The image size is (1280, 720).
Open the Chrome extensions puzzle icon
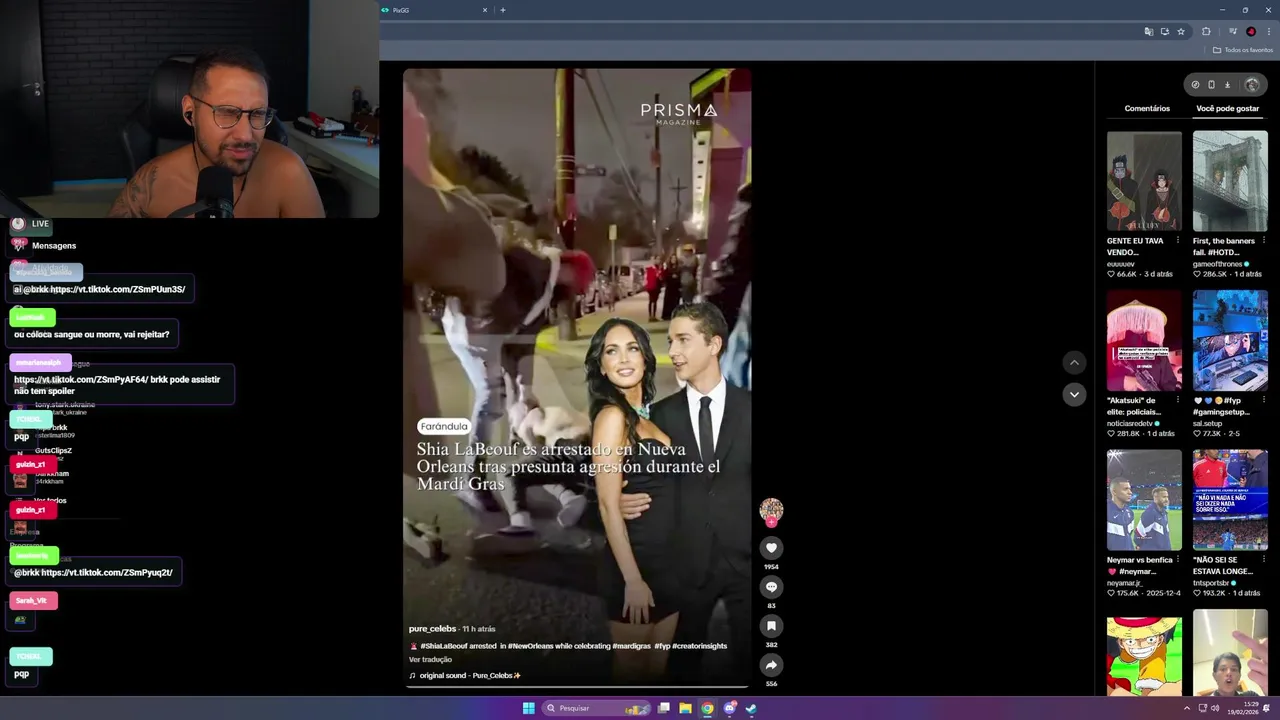[x=1206, y=31]
